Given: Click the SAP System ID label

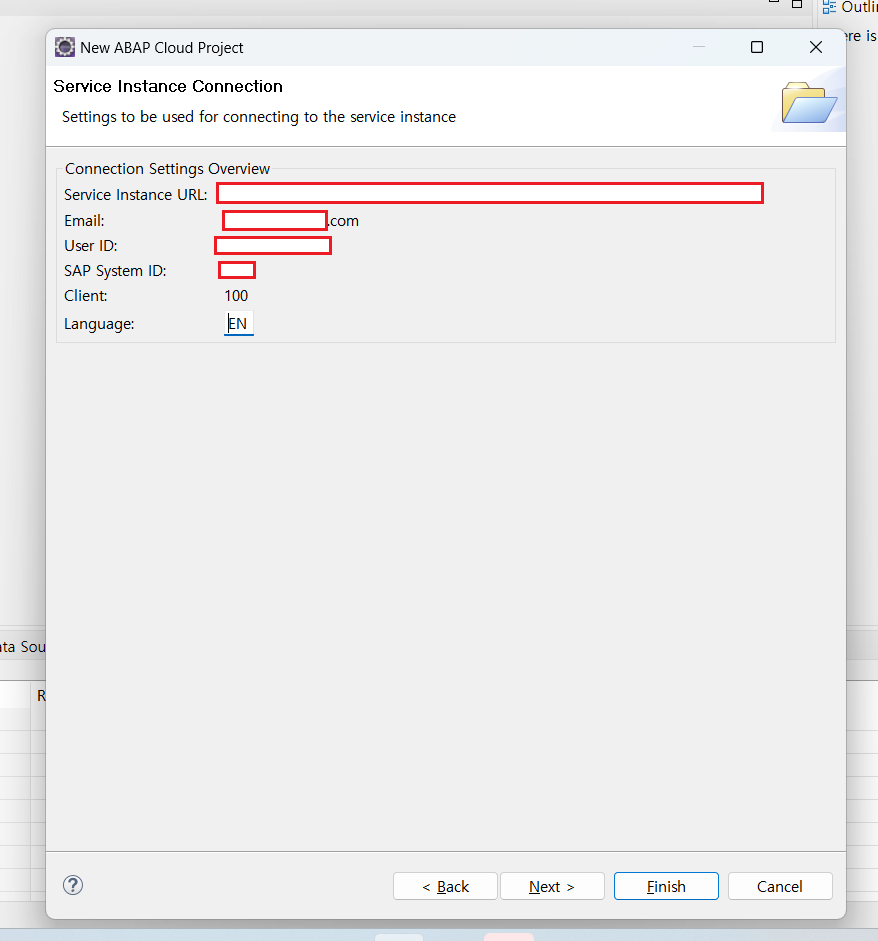Looking at the screenshot, I should pos(115,271).
